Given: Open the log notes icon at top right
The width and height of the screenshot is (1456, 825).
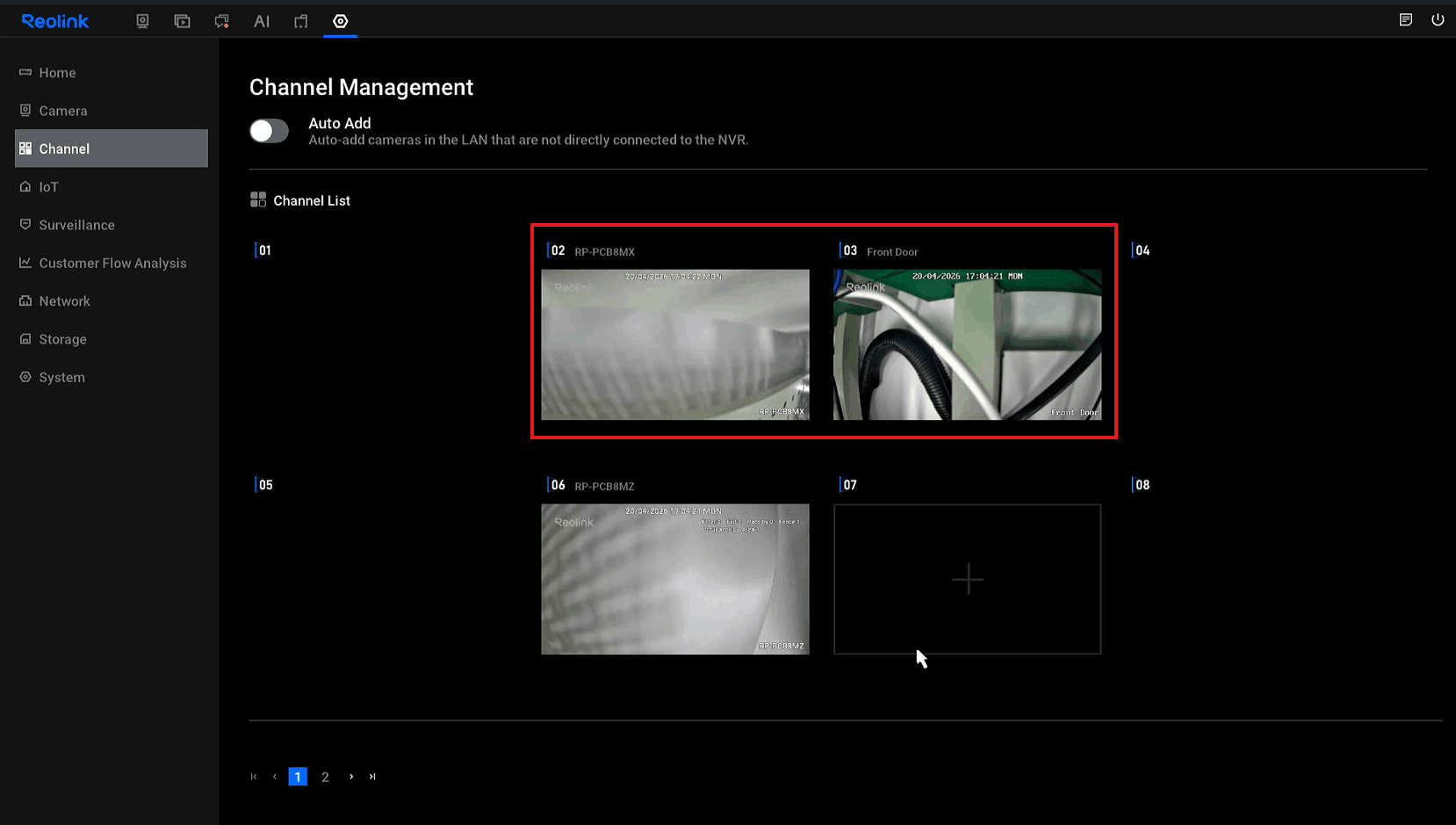Looking at the screenshot, I should coord(1406,19).
